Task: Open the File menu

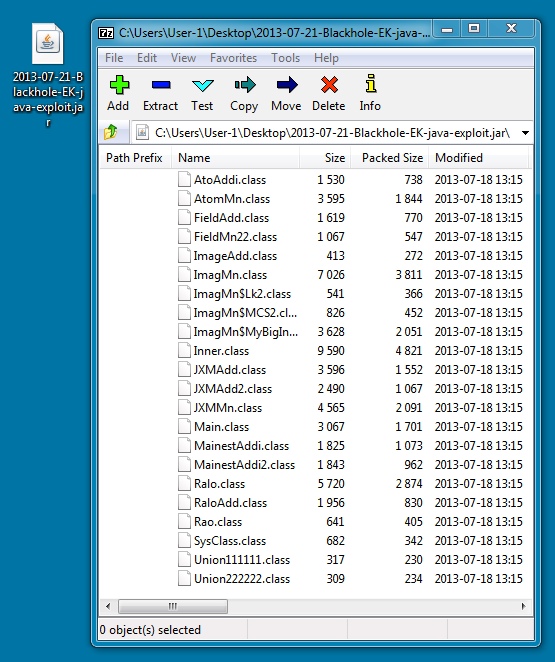Action: (x=114, y=58)
